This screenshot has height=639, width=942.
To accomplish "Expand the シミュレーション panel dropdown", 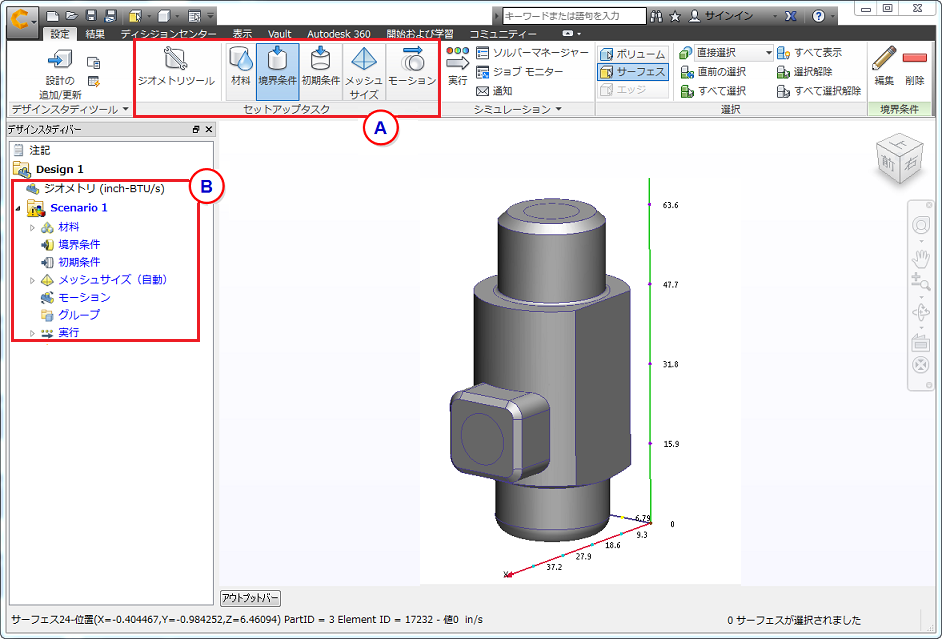I will click(x=559, y=109).
